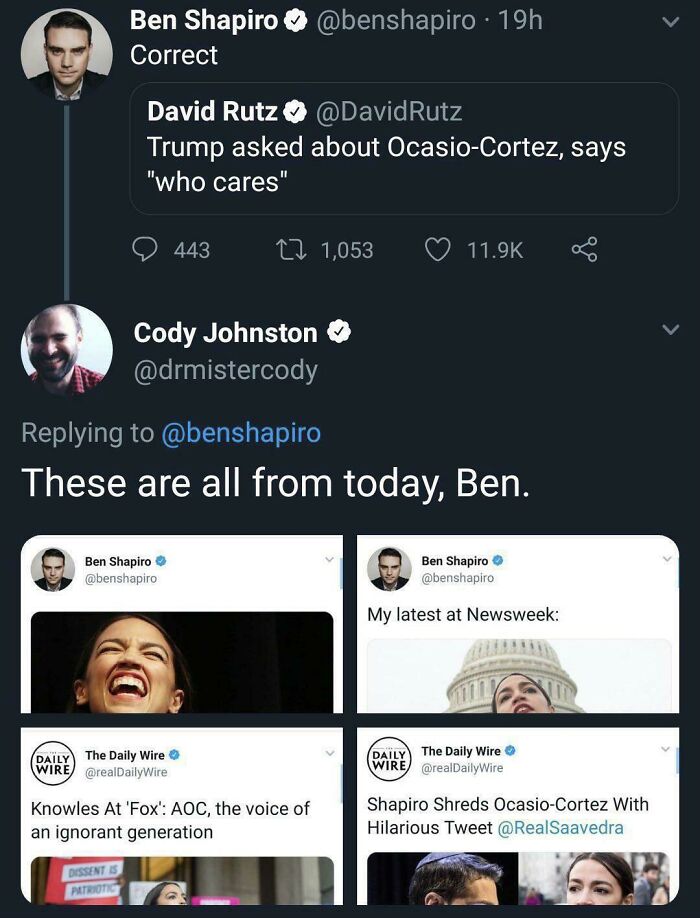Image resolution: width=700 pixels, height=918 pixels.
Task: Open the @DavidRutz handle in quoted tweet
Action: pyautogui.click(x=389, y=111)
